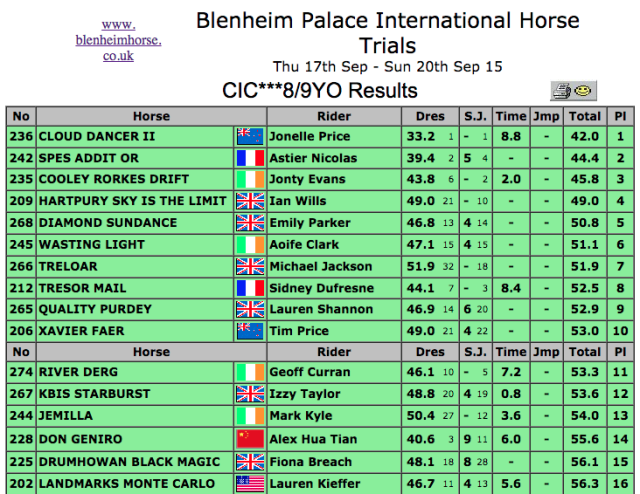Screen dimensions: 640x494
Task: Click rider name Alex Hua Tian
Action: (313, 439)
